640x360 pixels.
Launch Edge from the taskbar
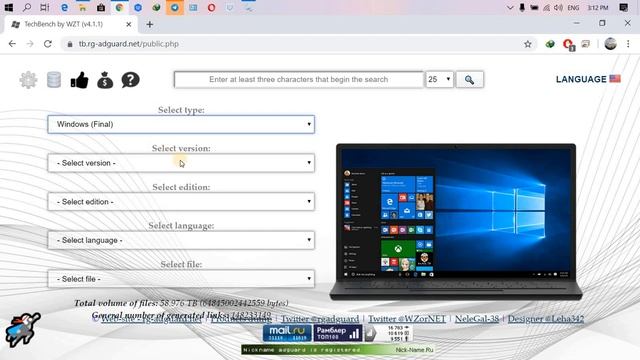pyautogui.click(x=64, y=7)
